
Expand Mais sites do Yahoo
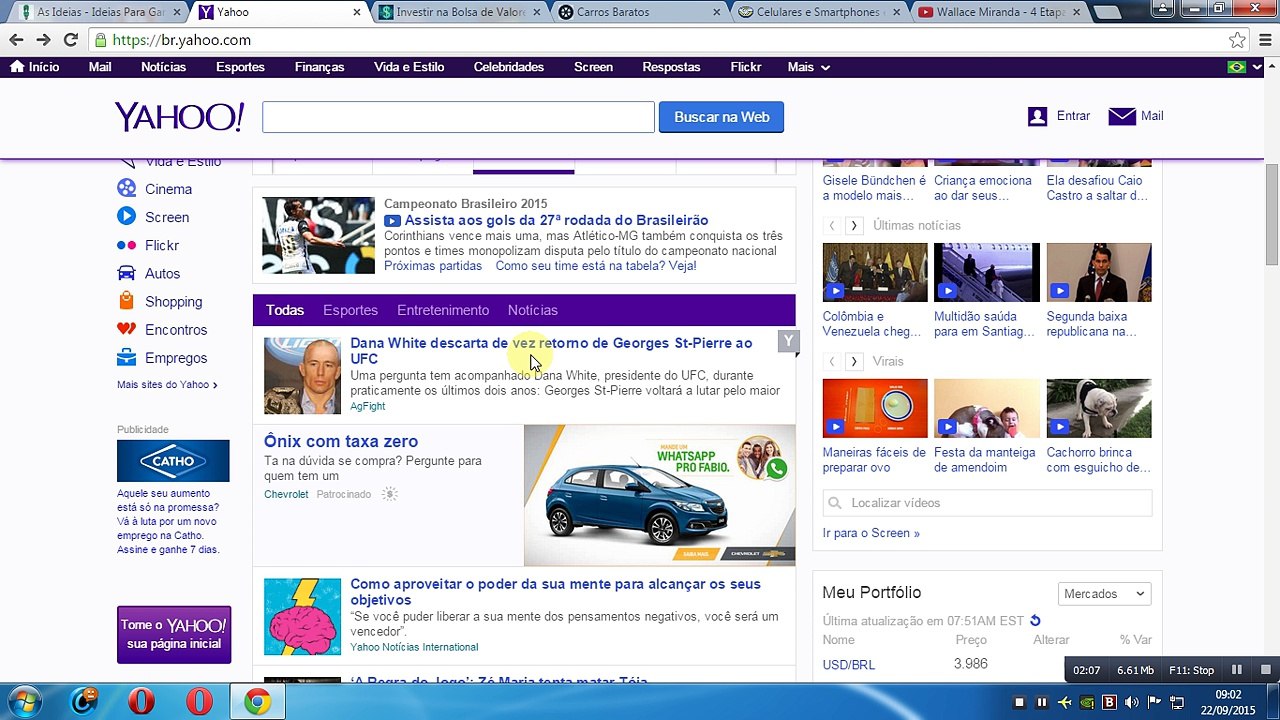click(167, 384)
